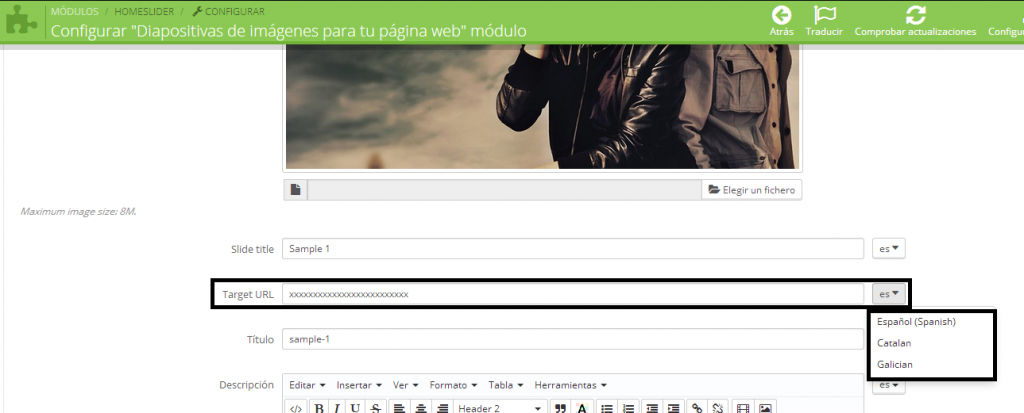Select Catalan from the language list
The image size is (1024, 413).
[894, 343]
